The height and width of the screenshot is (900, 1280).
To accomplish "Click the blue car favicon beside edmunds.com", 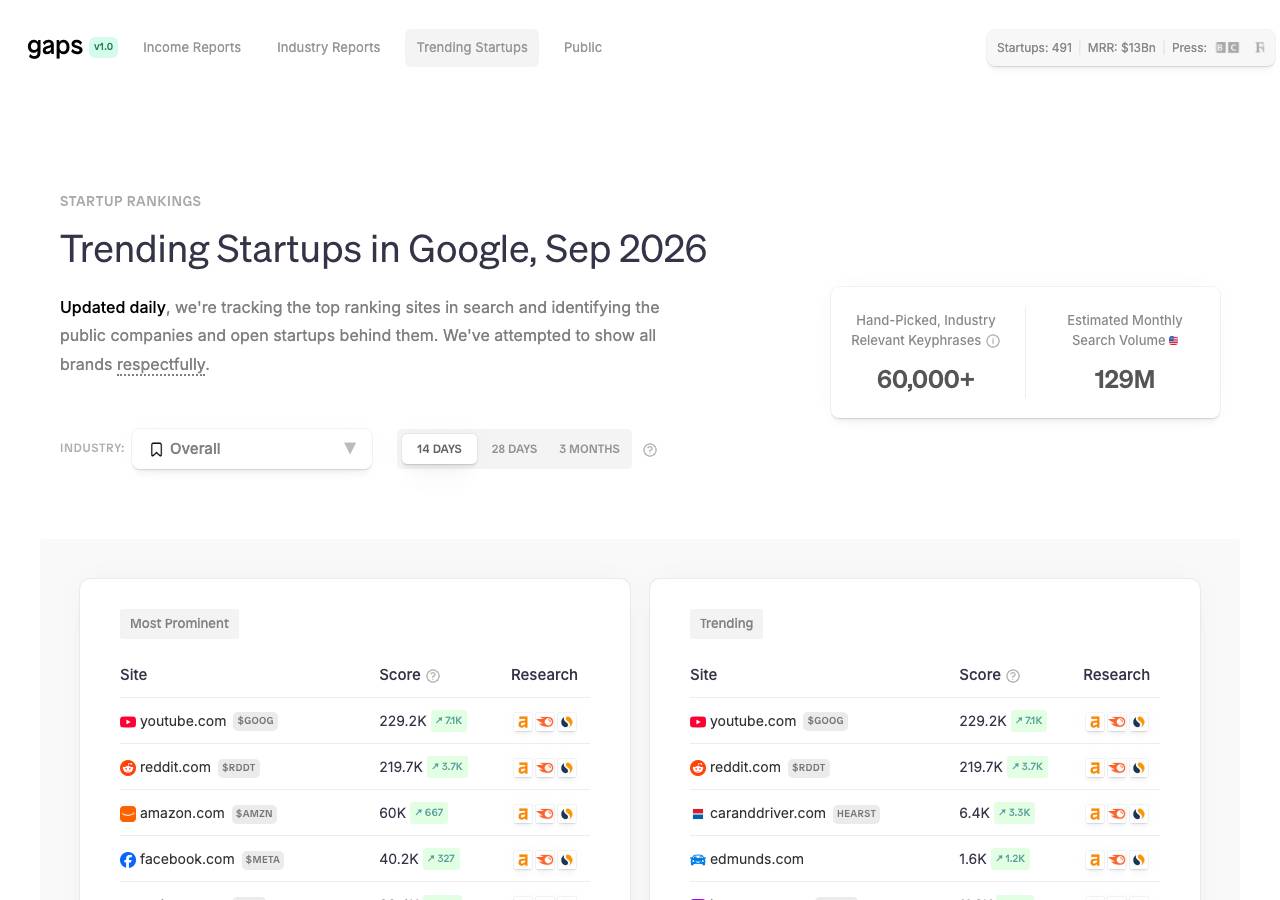I will (x=698, y=860).
